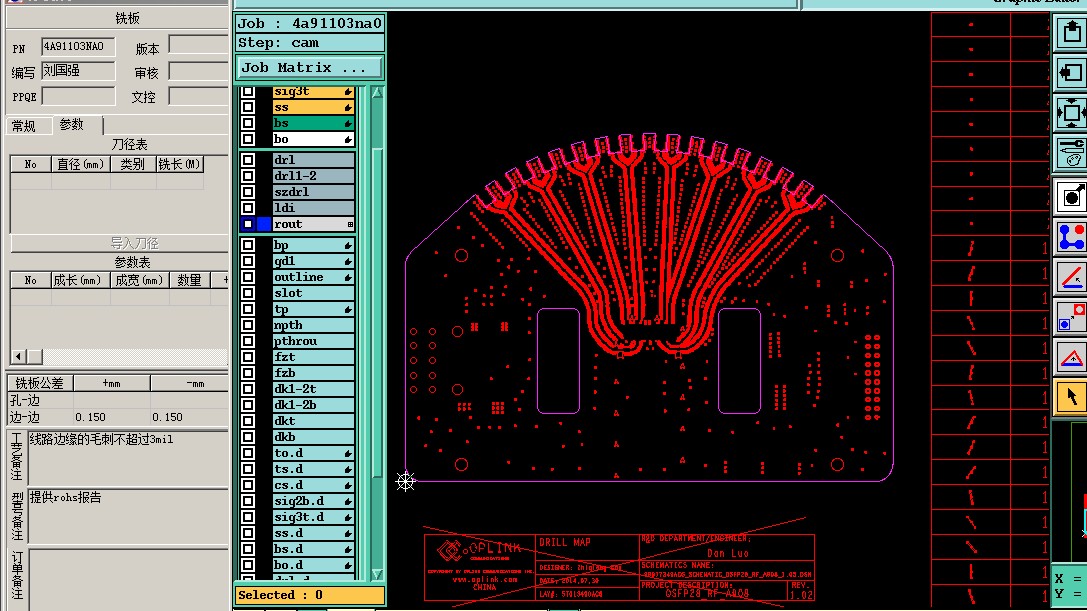Click the hand icon on the ts.d layer
Viewport: 1087px width, 611px height.
(348, 470)
